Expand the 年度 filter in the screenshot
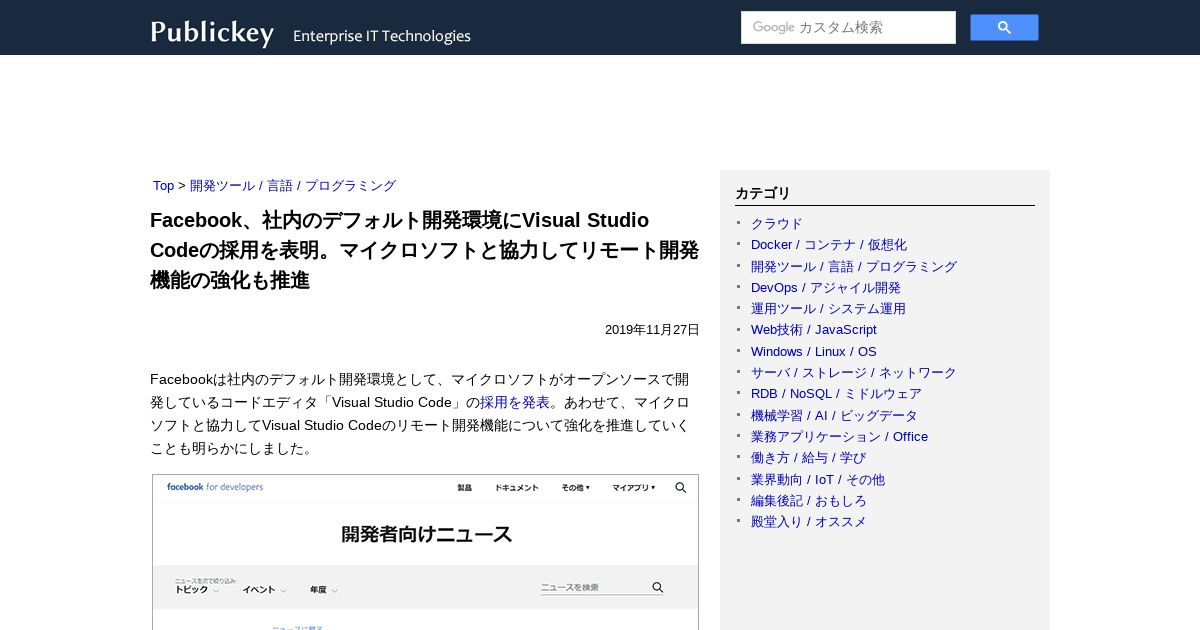1200x630 pixels. coord(323,590)
